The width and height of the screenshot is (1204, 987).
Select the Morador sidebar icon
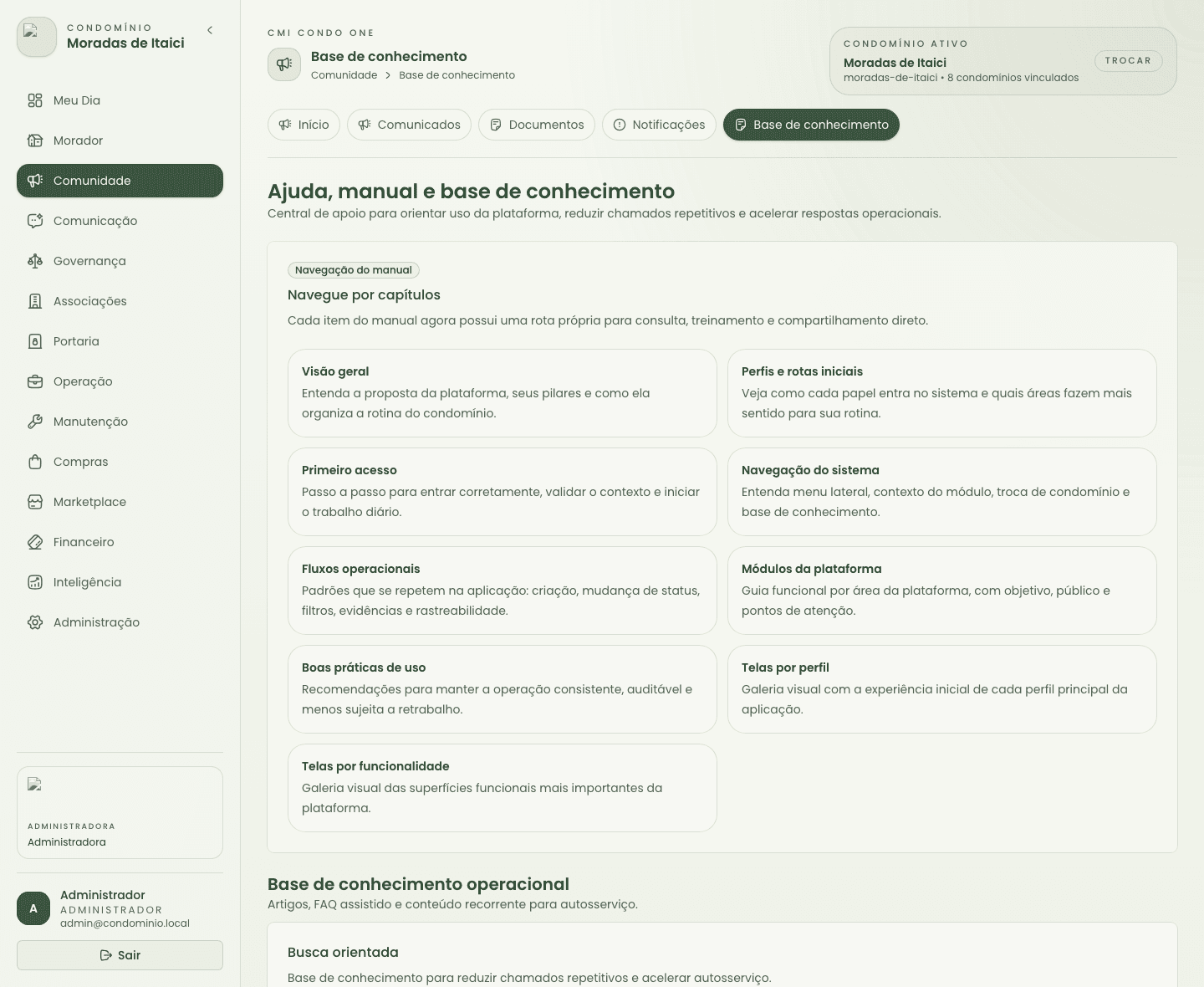coord(35,141)
